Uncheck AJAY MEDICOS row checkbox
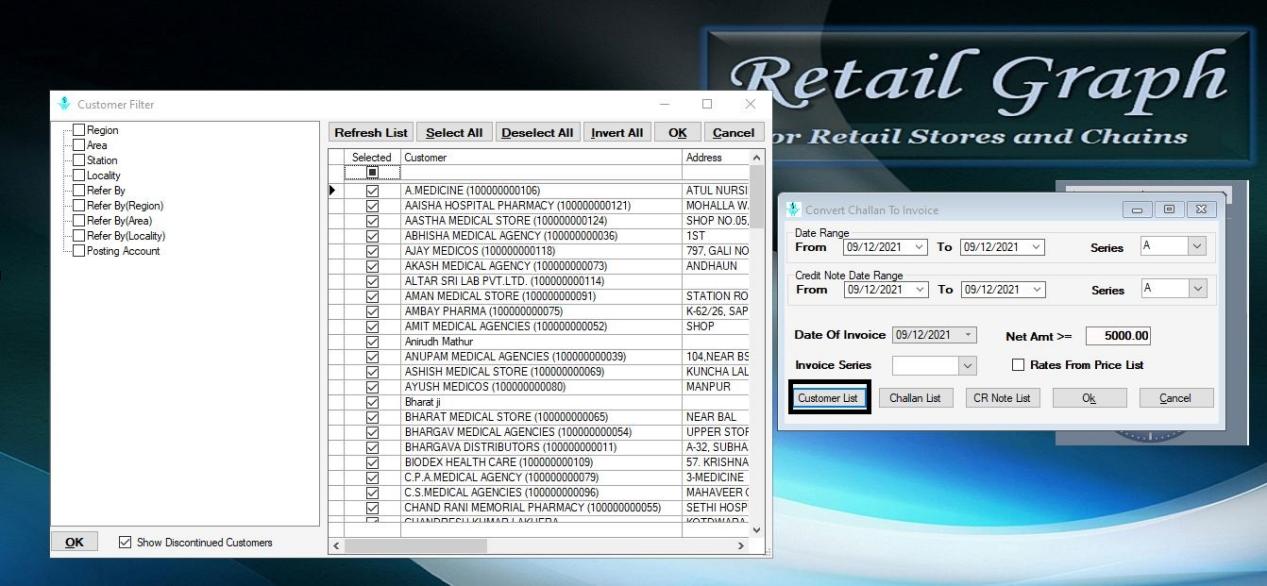 pyautogui.click(x=372, y=251)
